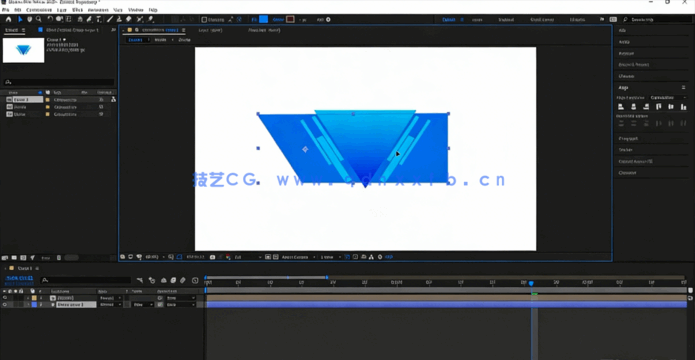Open blending mode dropdown for second layer
Screen dimensions: 695x360
[111, 305]
